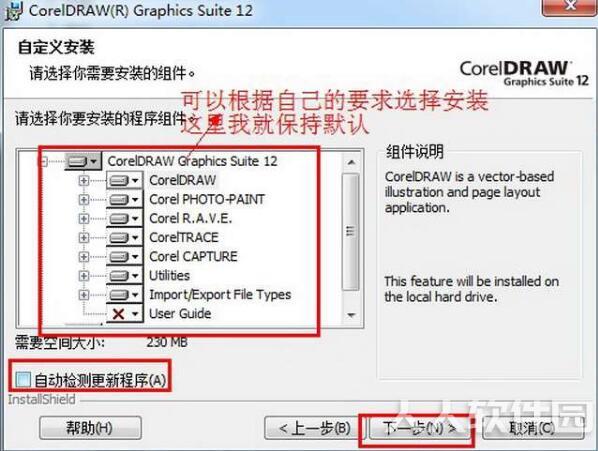Viewport: 598px width, 451px height.
Task: Open the Corel R.A.V.E. drive icon
Action: [x=124, y=218]
